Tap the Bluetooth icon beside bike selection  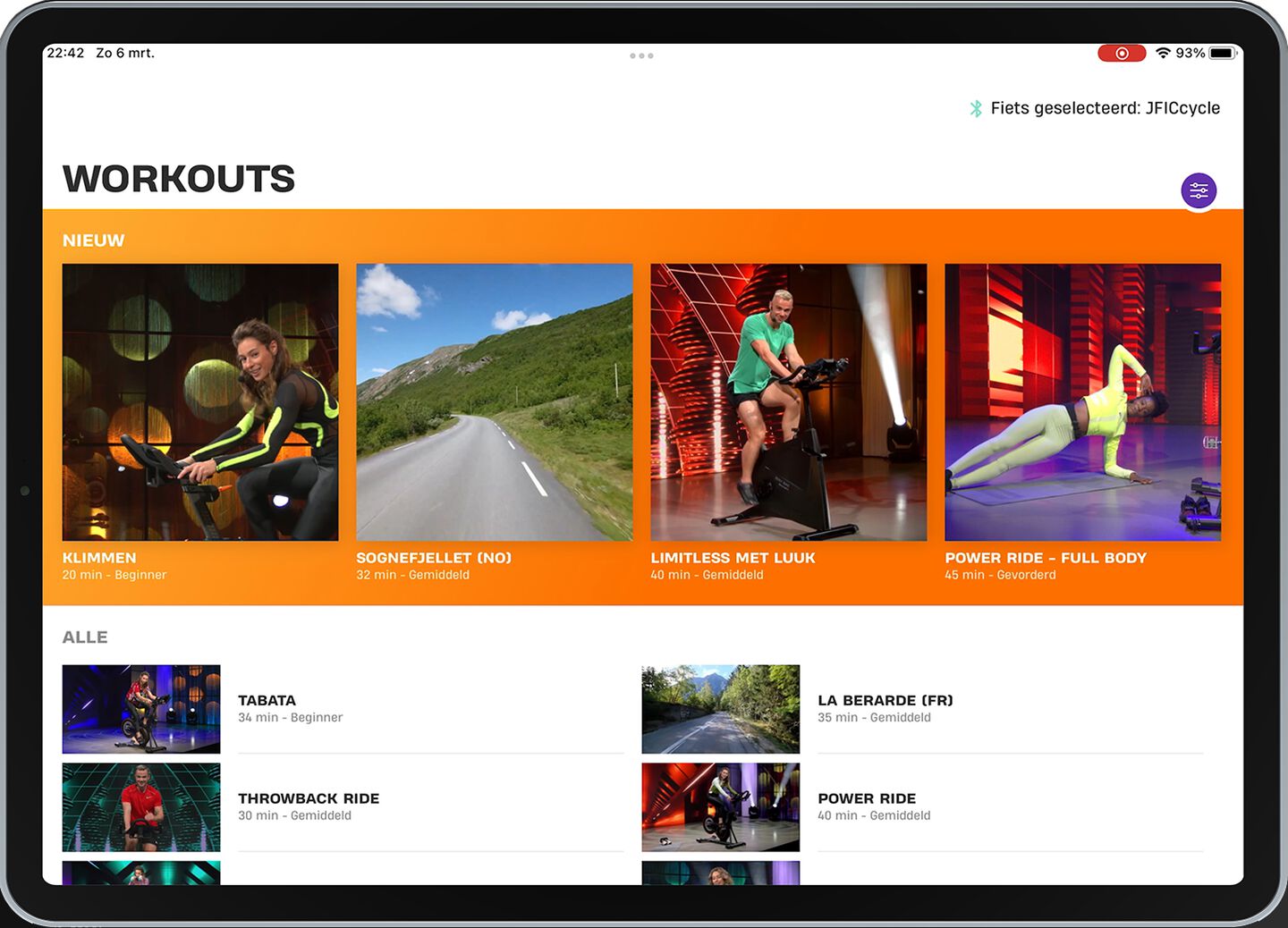[975, 108]
